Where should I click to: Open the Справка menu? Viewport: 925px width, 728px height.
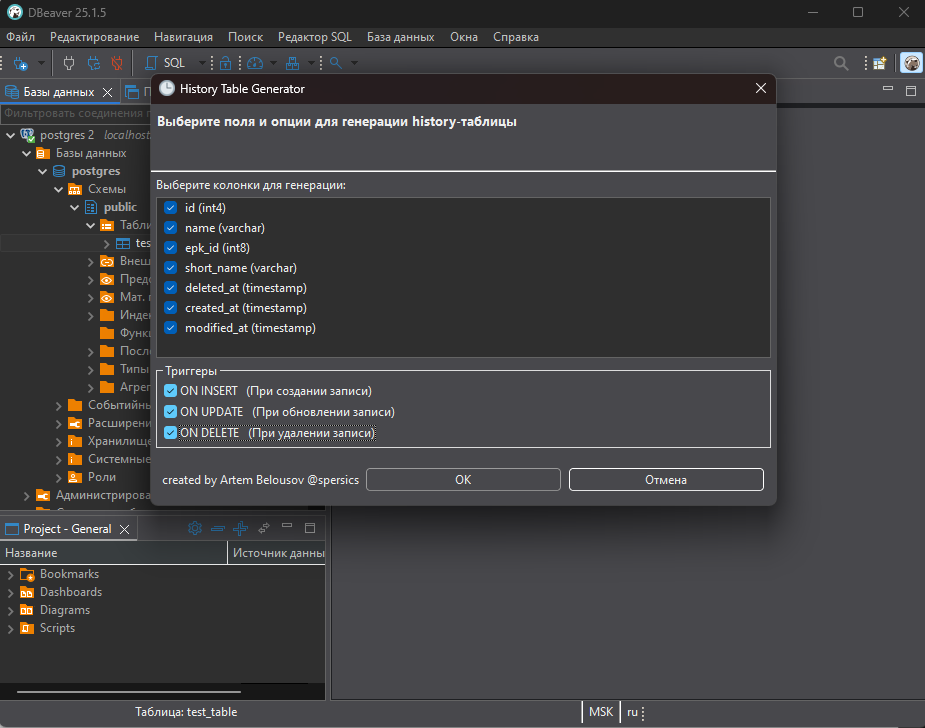point(516,37)
